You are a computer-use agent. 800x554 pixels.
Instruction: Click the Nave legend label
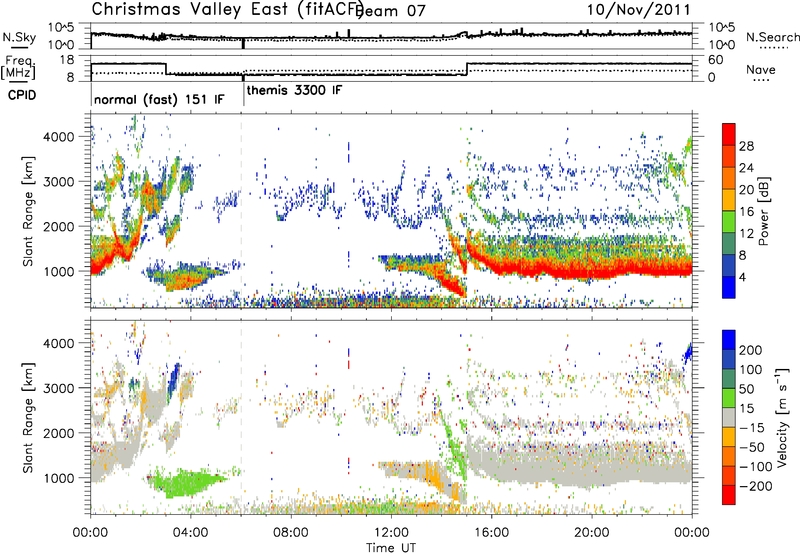tap(760, 69)
